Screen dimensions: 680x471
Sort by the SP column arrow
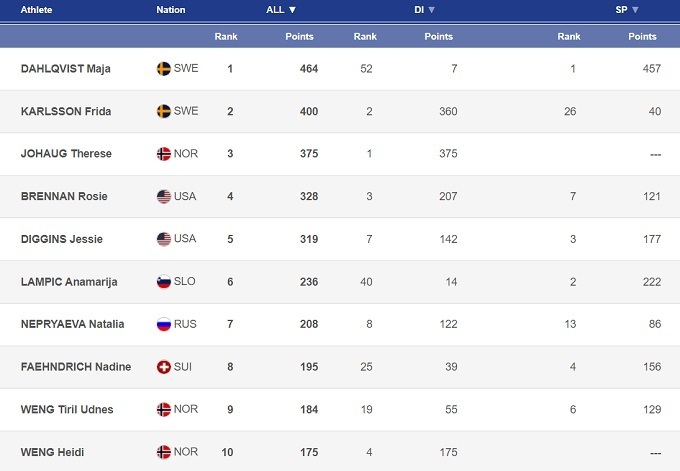coord(635,10)
